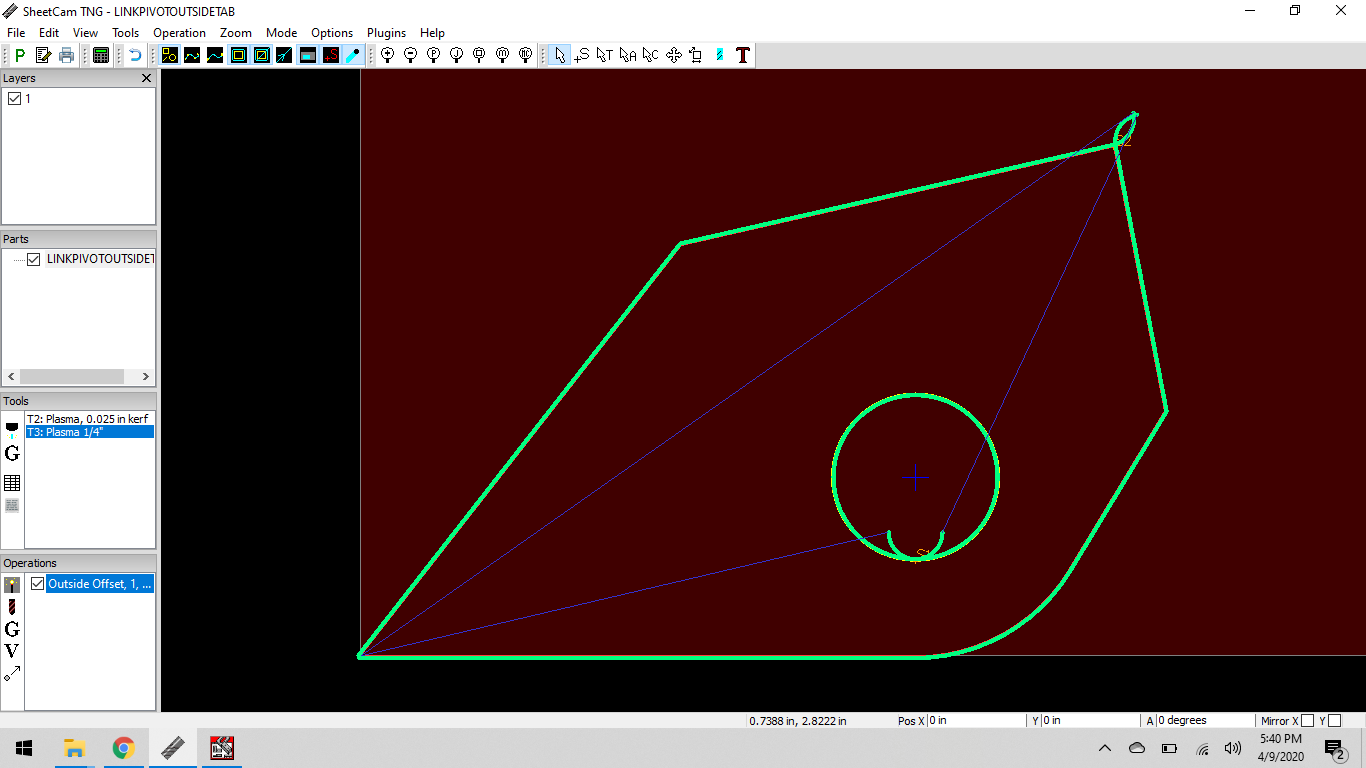
Task: Add a new plasma cut operation
Action: [x=12, y=585]
